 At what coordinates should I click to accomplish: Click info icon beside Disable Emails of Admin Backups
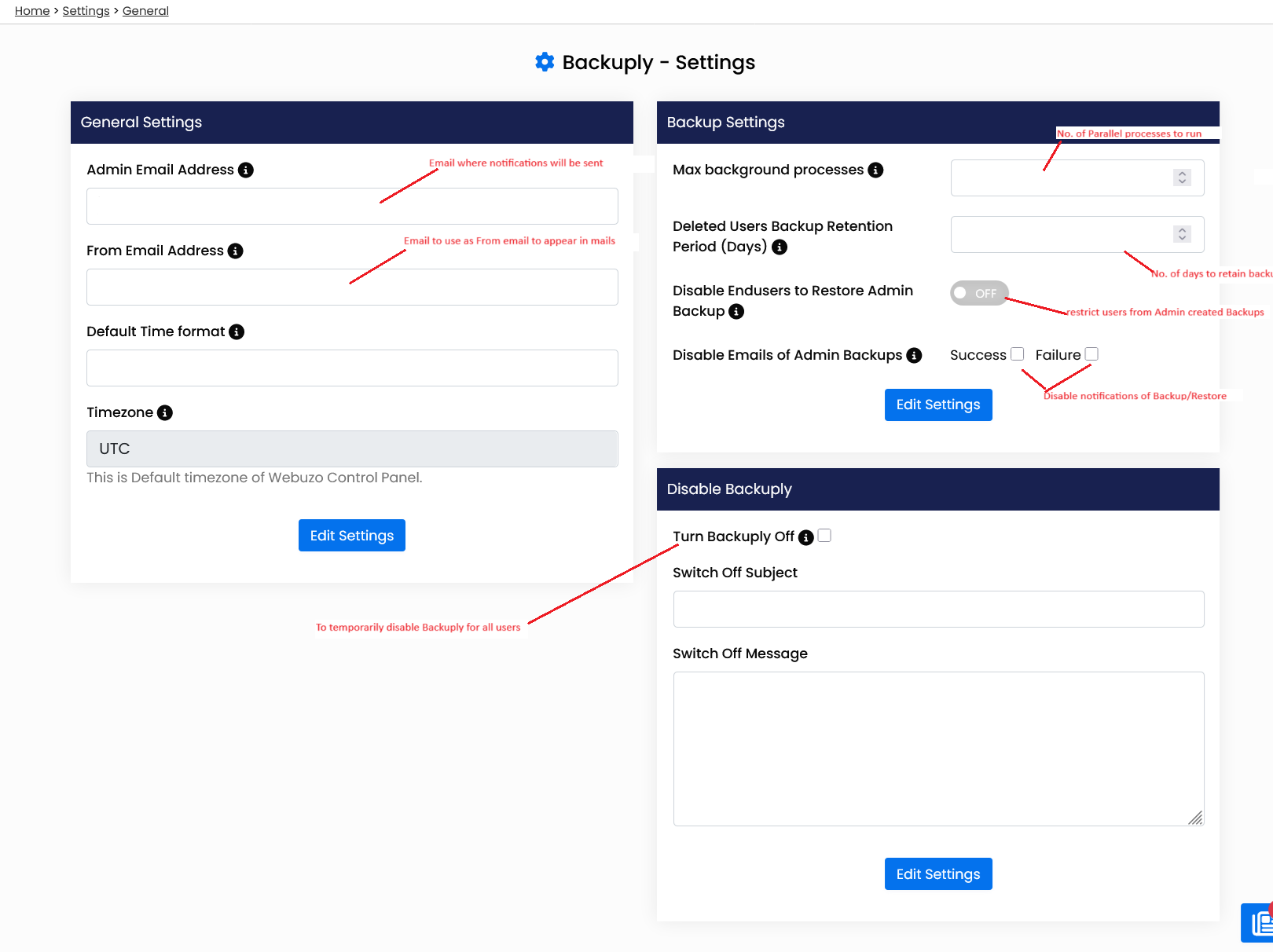point(914,356)
